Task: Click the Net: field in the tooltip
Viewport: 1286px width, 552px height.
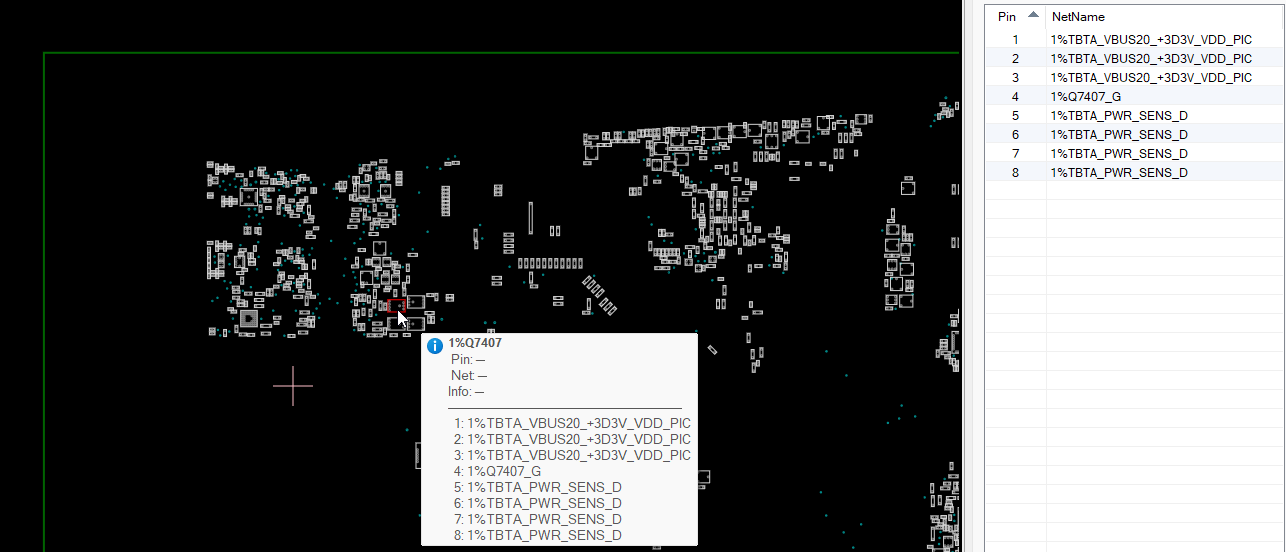Action: pyautogui.click(x=468, y=375)
